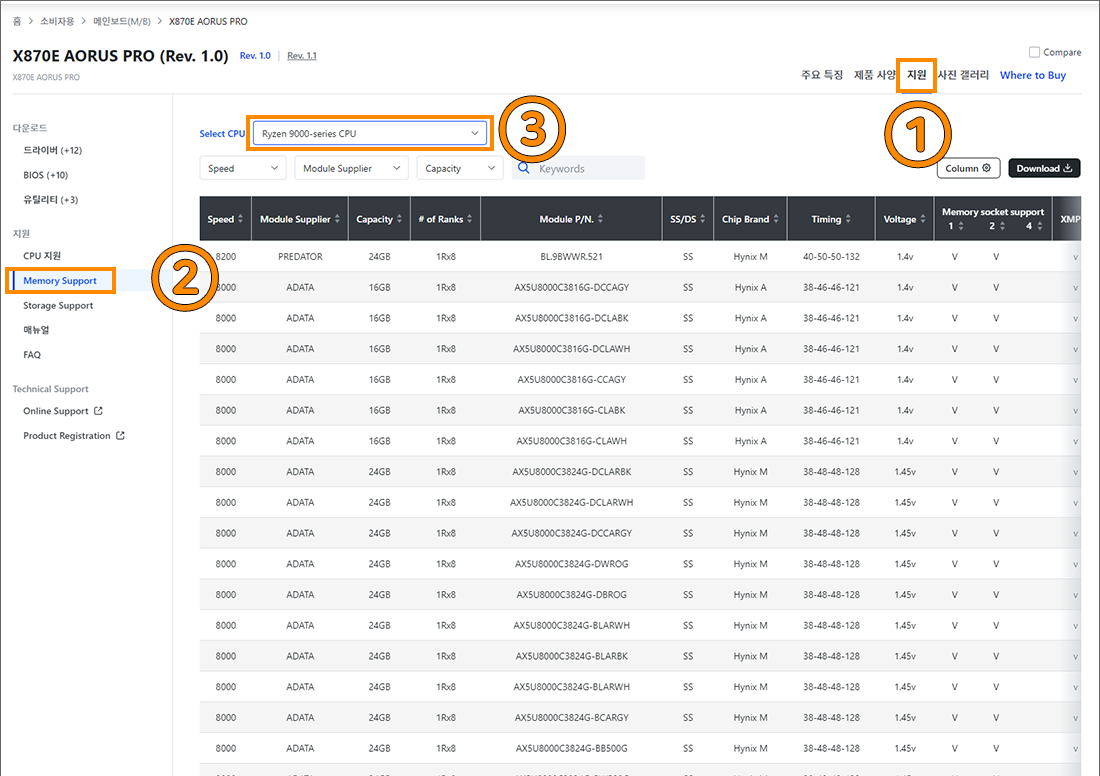Sort by Voltage column arrows
The height and width of the screenshot is (776, 1100).
[923, 219]
